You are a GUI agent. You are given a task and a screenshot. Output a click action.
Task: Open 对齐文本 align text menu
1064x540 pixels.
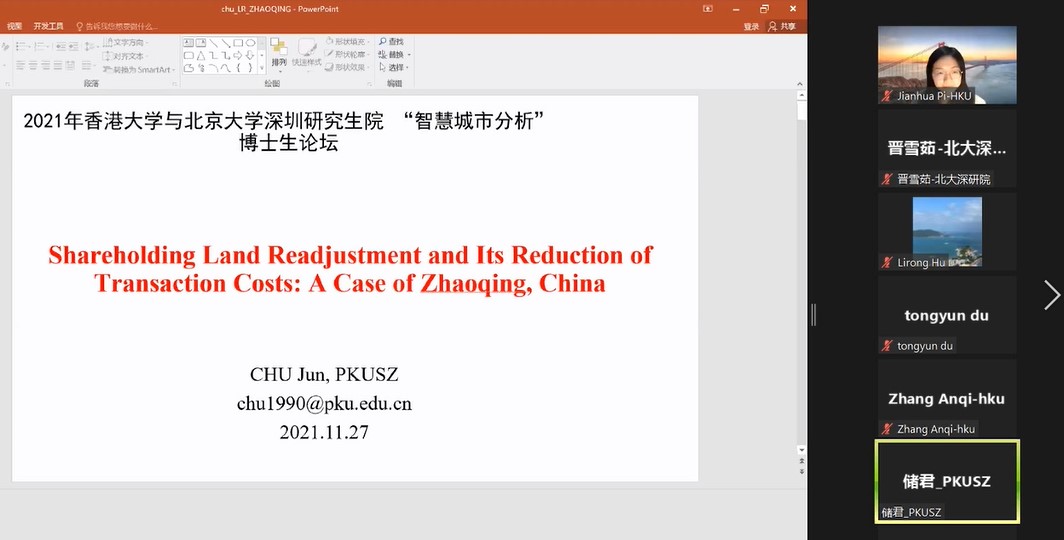tap(125, 56)
